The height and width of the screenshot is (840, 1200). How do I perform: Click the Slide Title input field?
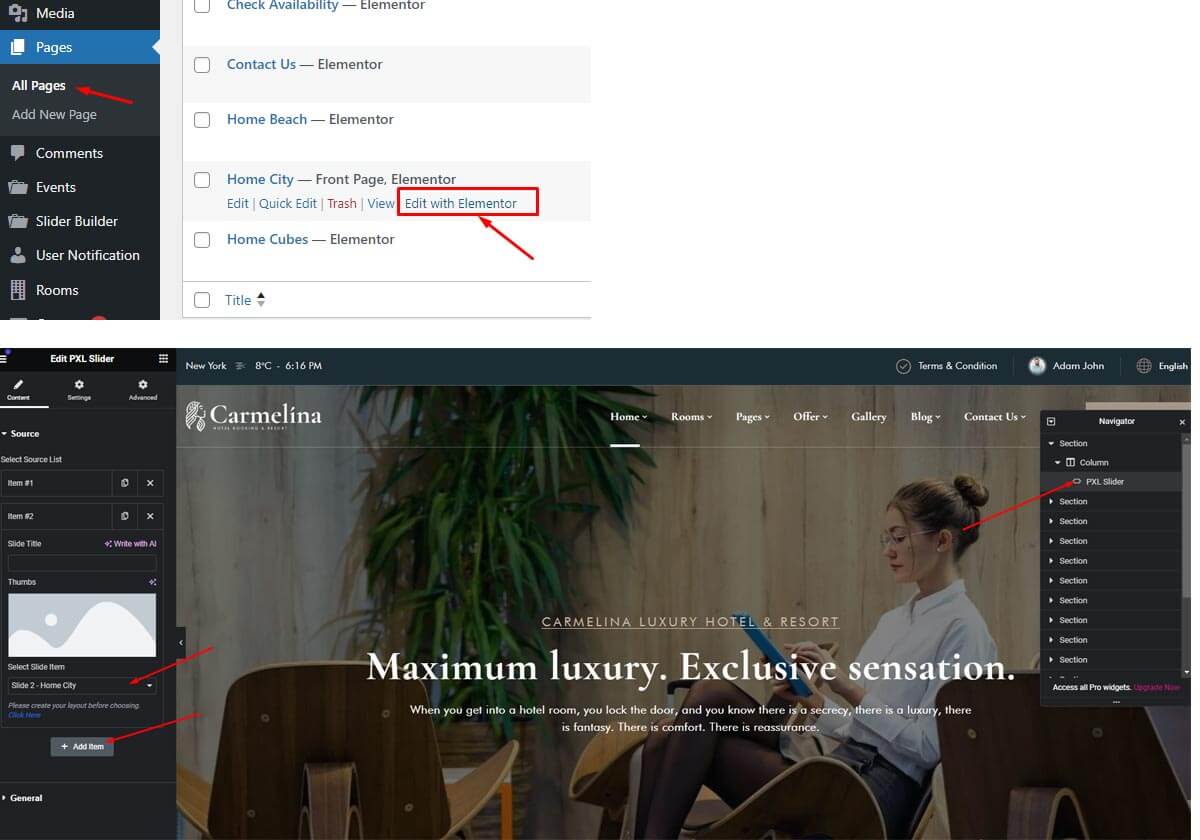coord(82,563)
